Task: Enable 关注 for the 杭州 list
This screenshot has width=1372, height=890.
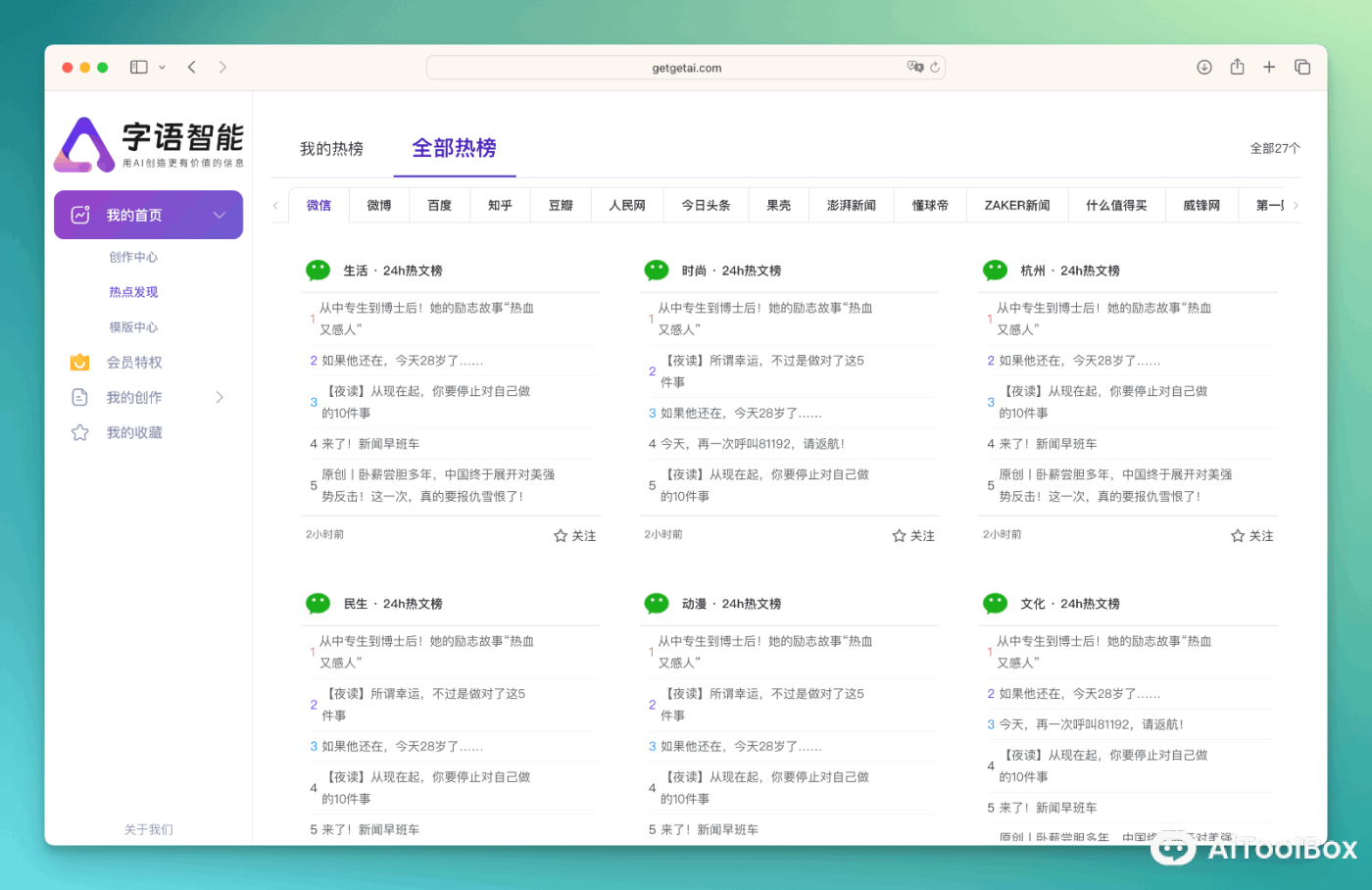Action: pyautogui.click(x=1250, y=535)
